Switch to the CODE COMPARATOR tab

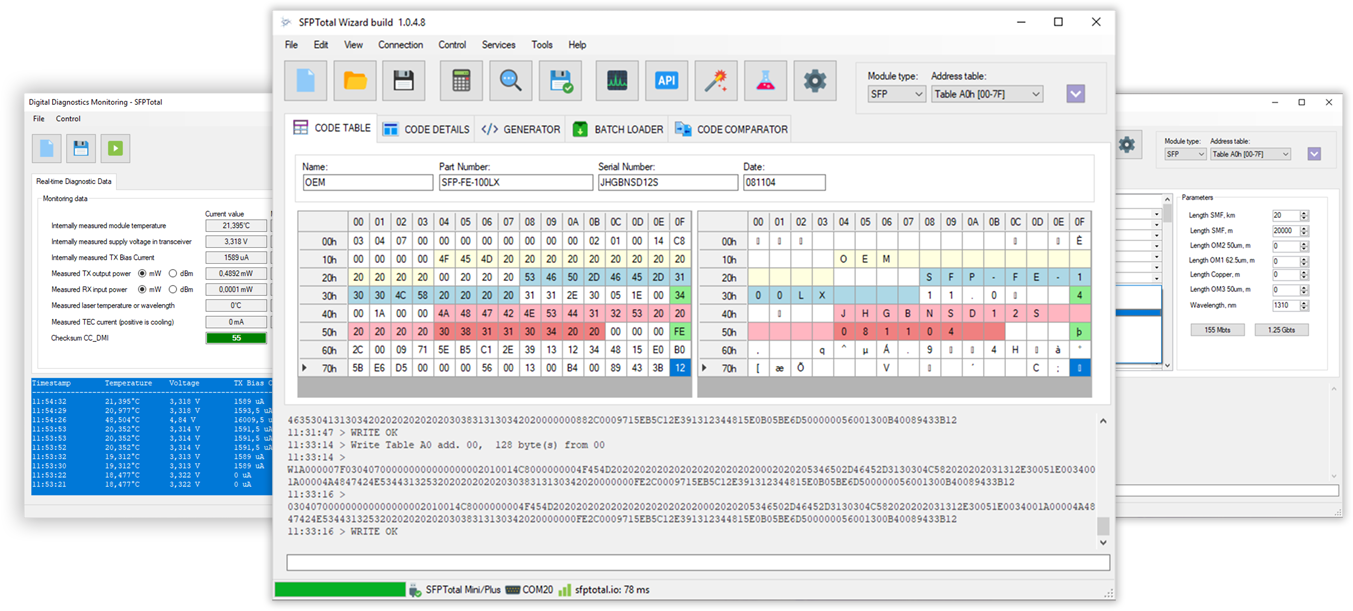[x=731, y=129]
